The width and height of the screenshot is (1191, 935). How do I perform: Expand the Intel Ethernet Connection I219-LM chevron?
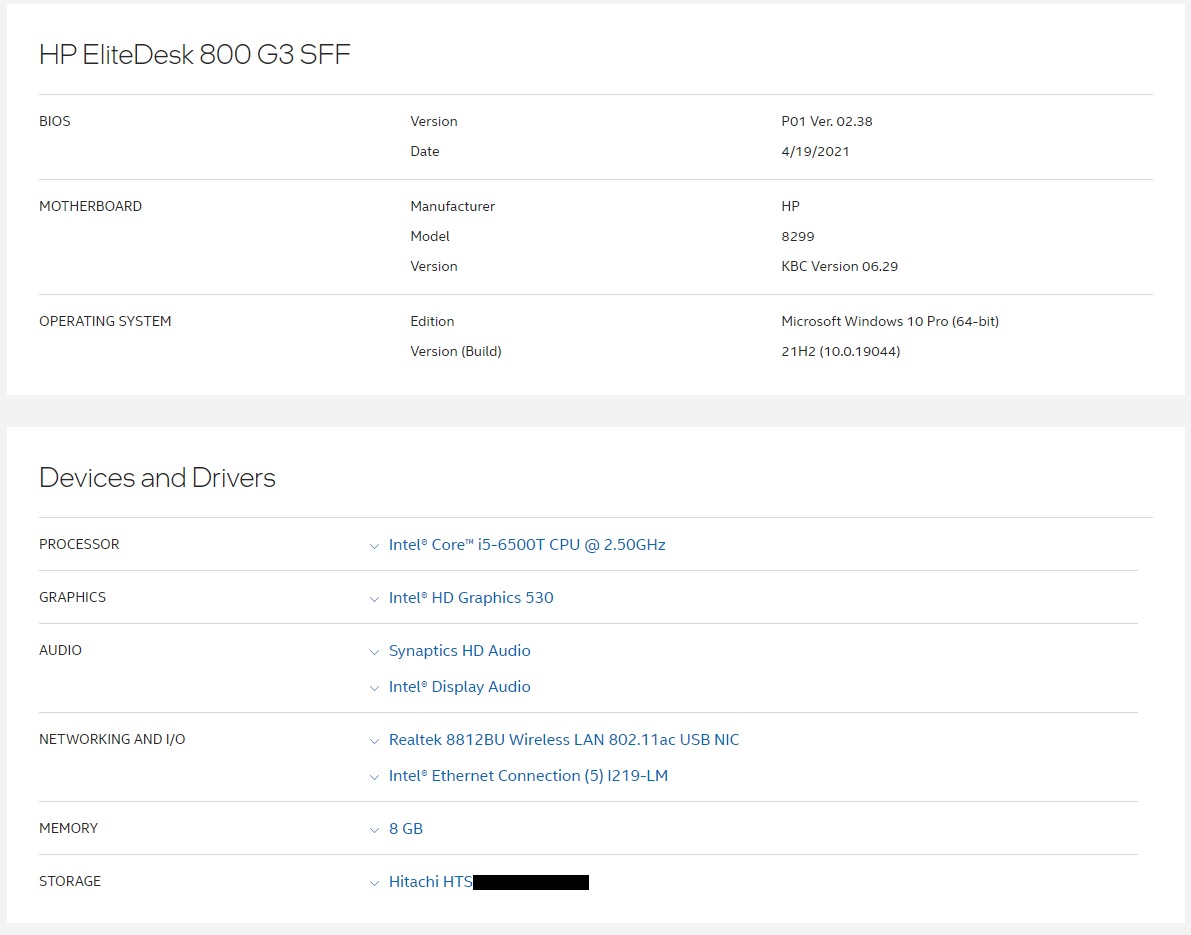[374, 777]
